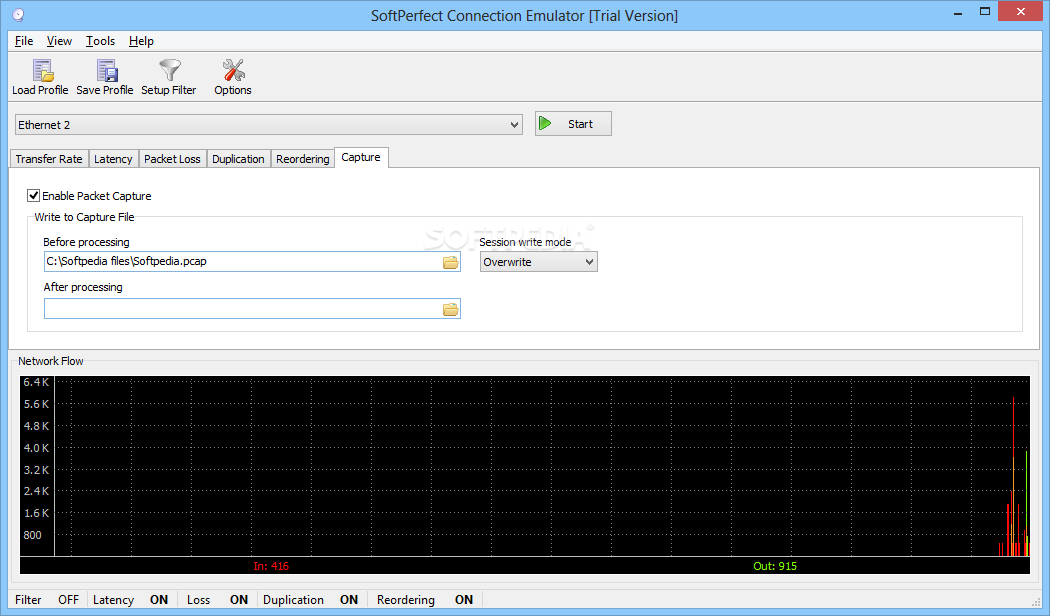
Task: Close the Connection Emulator window
Action: pyautogui.click(x=1021, y=11)
